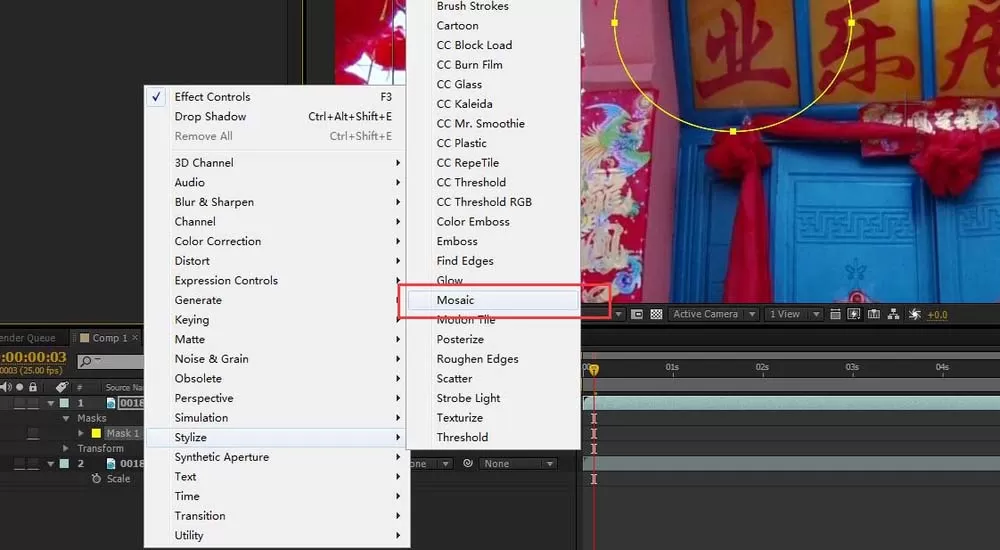Toggle the lock switch on layer 1
Screen dimensions: 1000x550
(33, 403)
